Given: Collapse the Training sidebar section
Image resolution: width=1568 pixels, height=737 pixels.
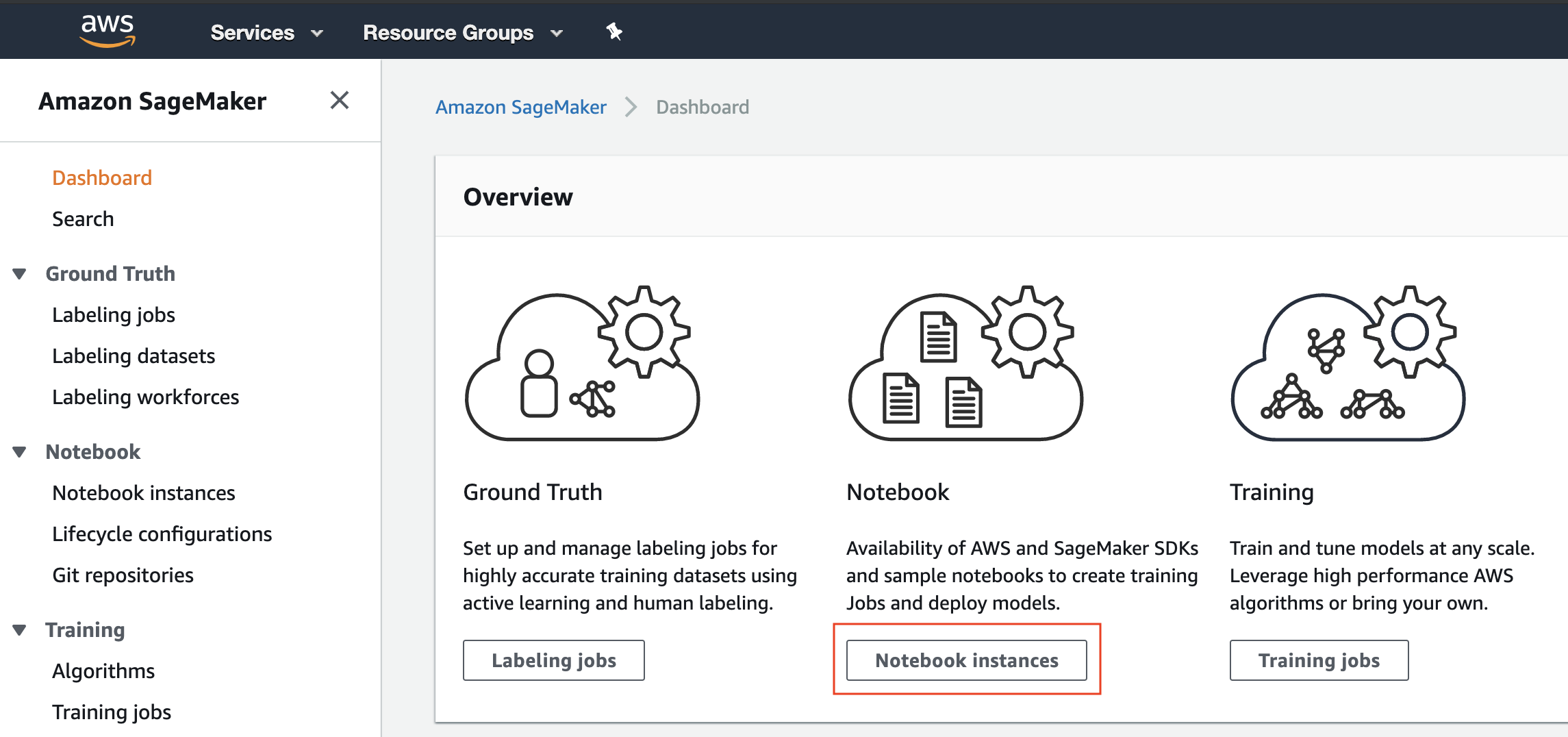Looking at the screenshot, I should click(19, 630).
